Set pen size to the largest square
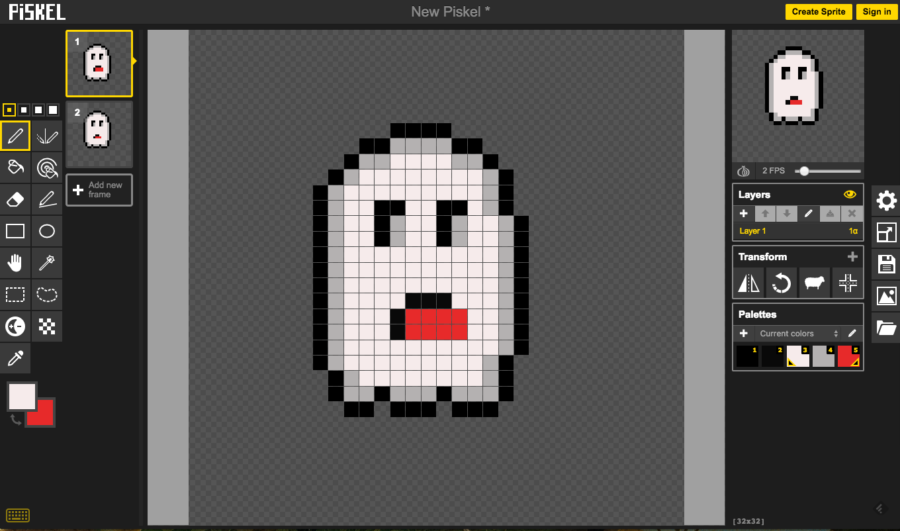The width and height of the screenshot is (900, 531). click(x=54, y=109)
